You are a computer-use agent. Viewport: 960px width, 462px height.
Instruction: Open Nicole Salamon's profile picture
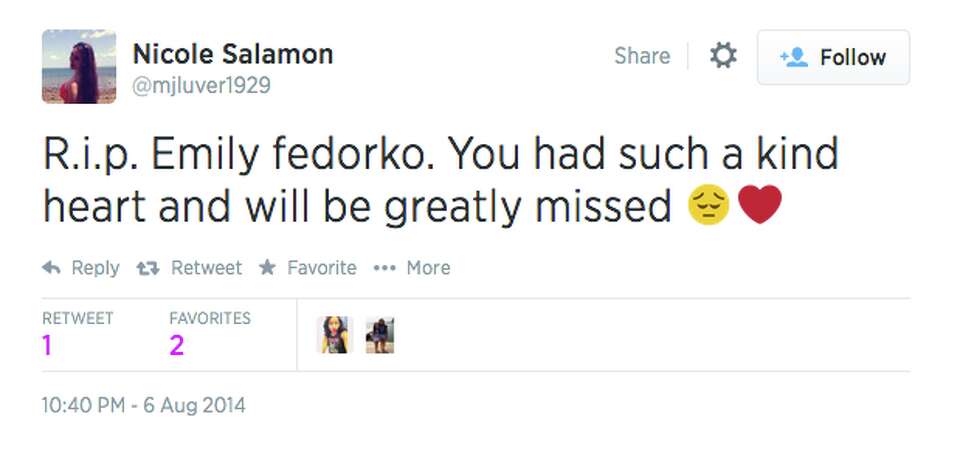[79, 67]
